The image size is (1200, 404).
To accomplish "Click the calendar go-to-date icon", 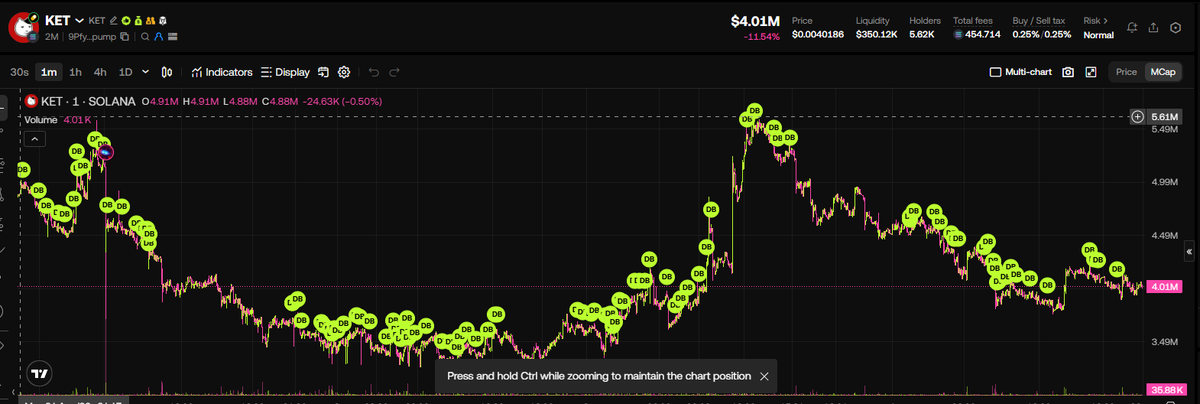I will point(323,72).
